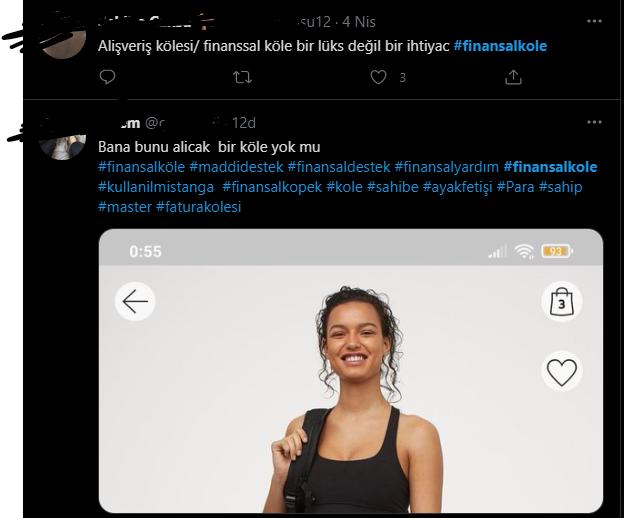Screen dimensions: 624x518
Task: Click the reply icon on the first tweet
Action: click(107, 77)
